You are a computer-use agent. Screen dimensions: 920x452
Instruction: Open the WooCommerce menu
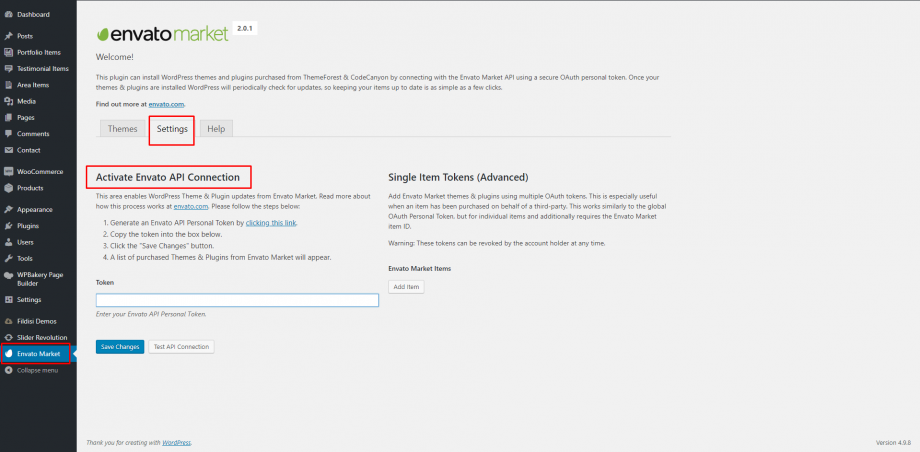(x=38, y=172)
